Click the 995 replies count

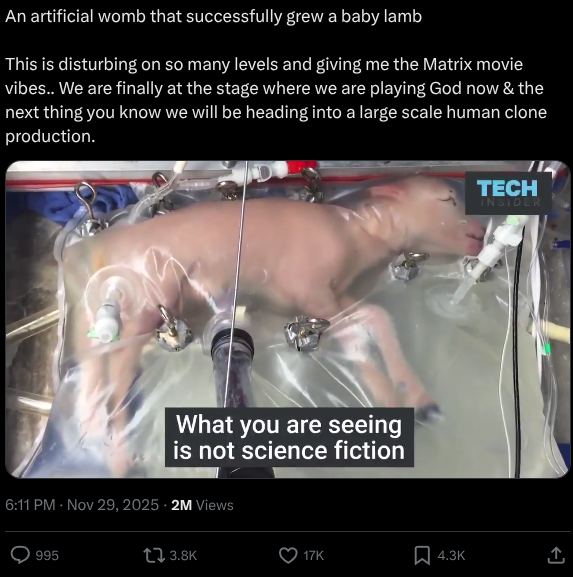tap(47, 555)
